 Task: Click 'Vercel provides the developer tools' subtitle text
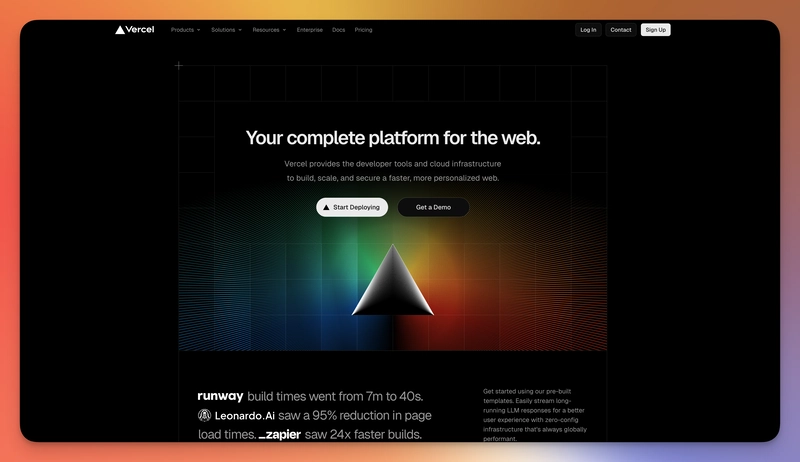pyautogui.click(x=392, y=171)
